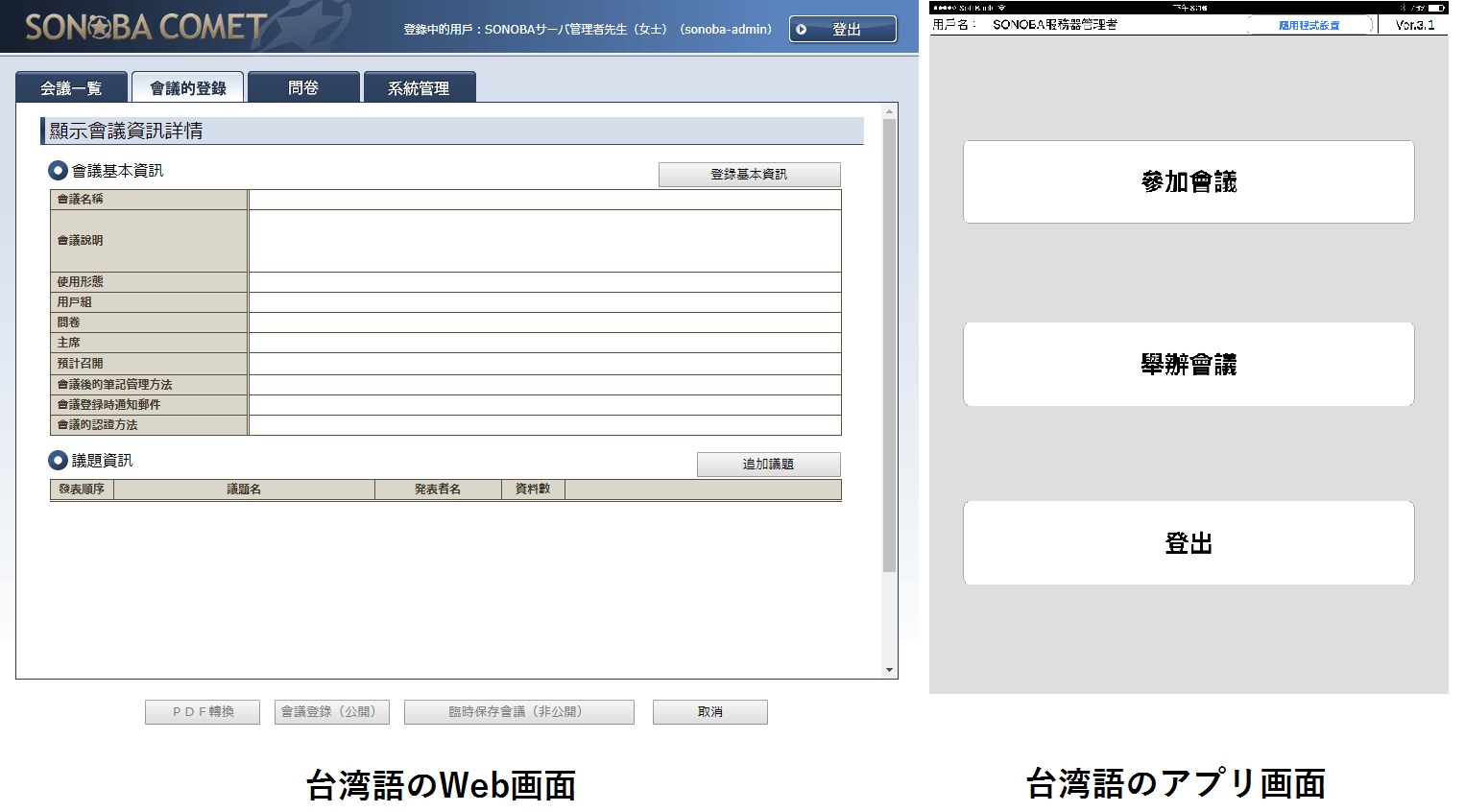Click the 登録基本資訊 button
Image resolution: width=1465 pixels, height=812 pixels.
[749, 175]
